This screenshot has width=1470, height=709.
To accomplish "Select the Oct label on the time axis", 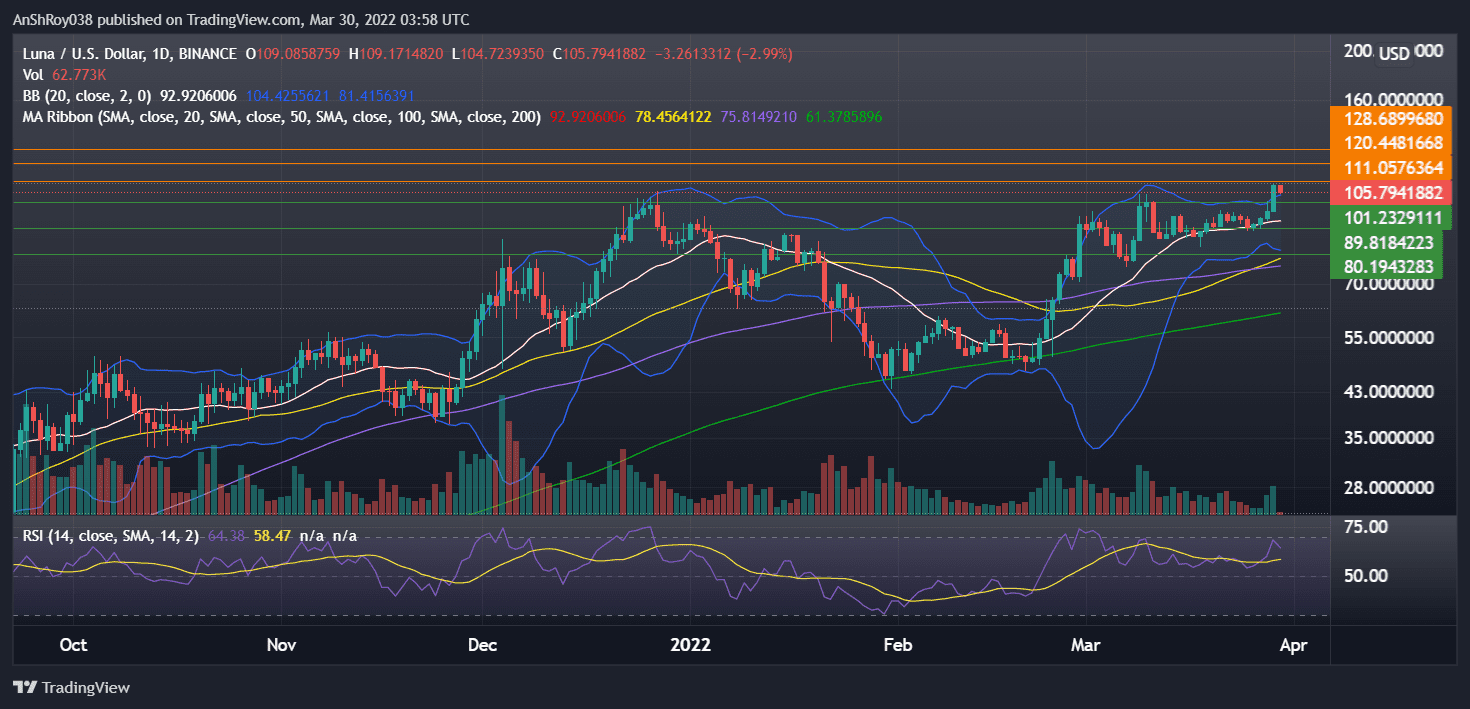I will [72, 645].
